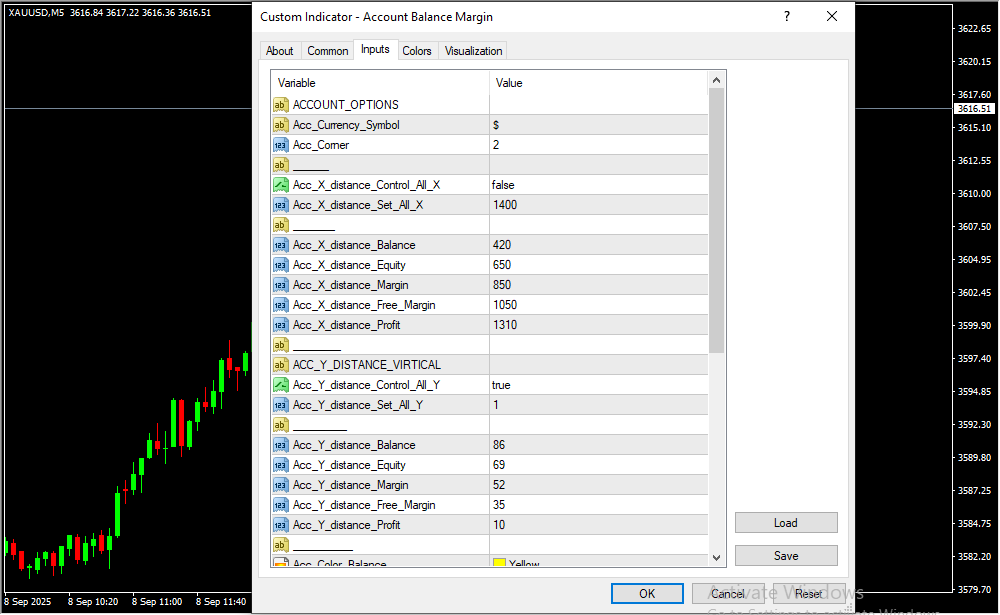Click the integer icon next to Acc_X_distance_Balance
Image resolution: width=1000 pixels, height=615 pixels.
281,245
